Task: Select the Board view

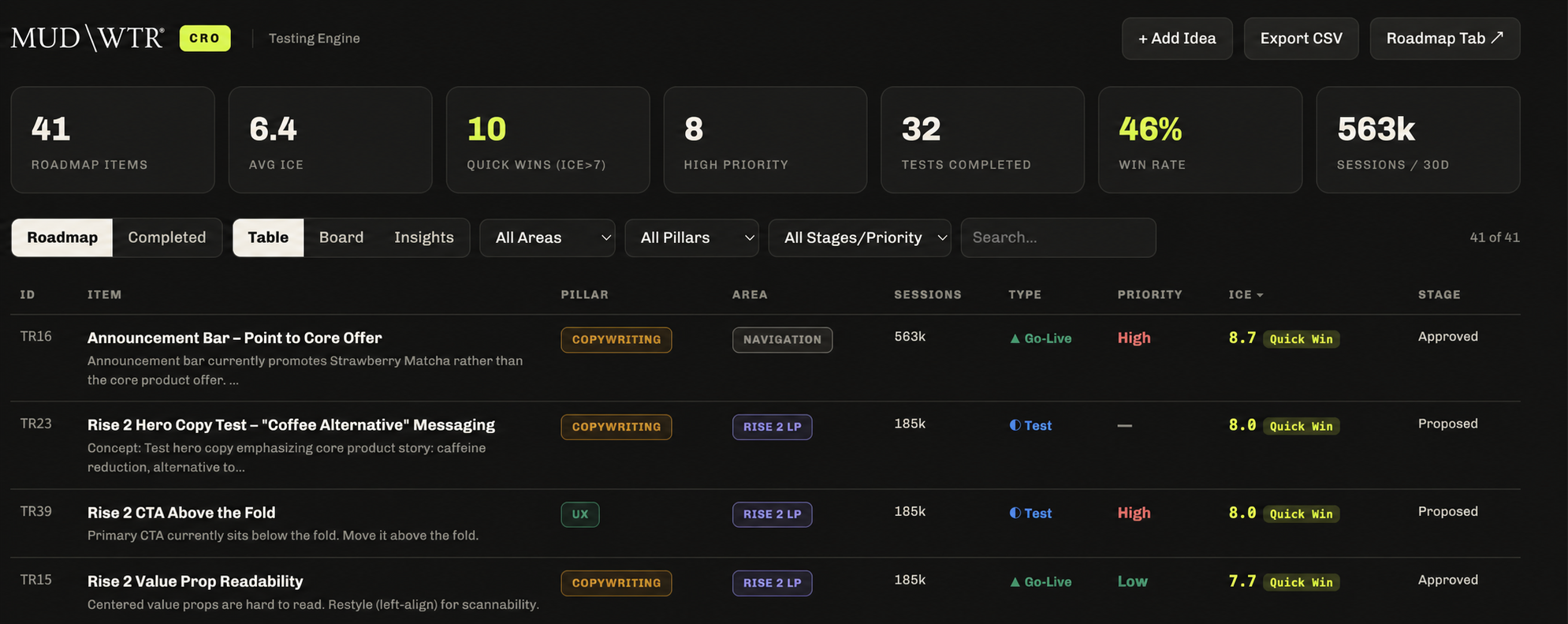Action: [x=341, y=237]
